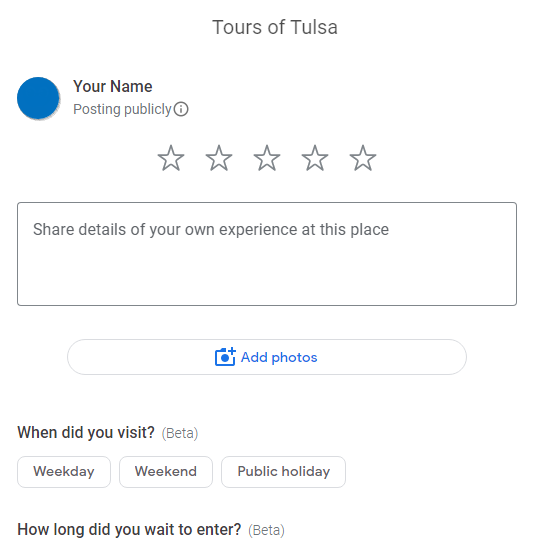Focus the share your experience text box
Viewport: 550px width, 550px height.
coord(267,254)
